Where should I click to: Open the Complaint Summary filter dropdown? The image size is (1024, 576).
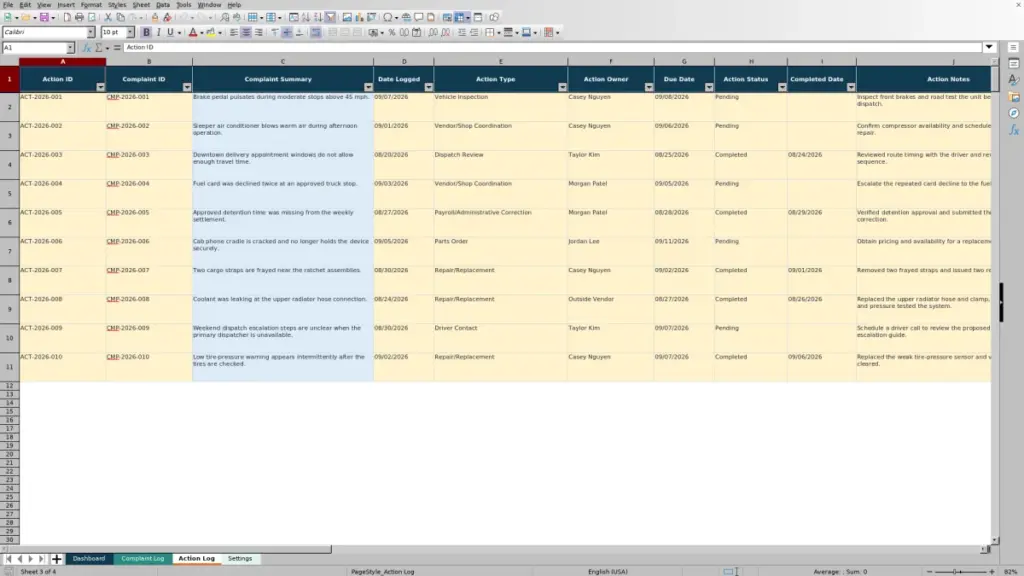point(368,87)
